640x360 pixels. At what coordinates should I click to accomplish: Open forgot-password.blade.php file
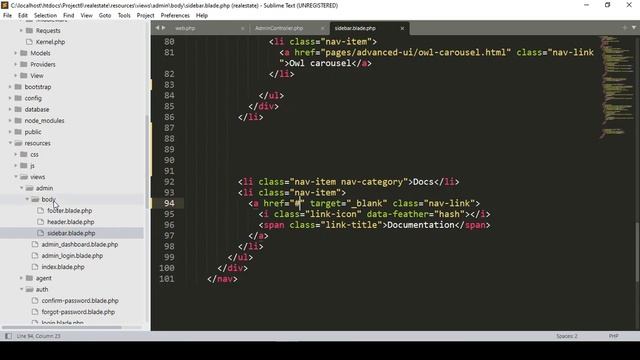tap(78, 312)
